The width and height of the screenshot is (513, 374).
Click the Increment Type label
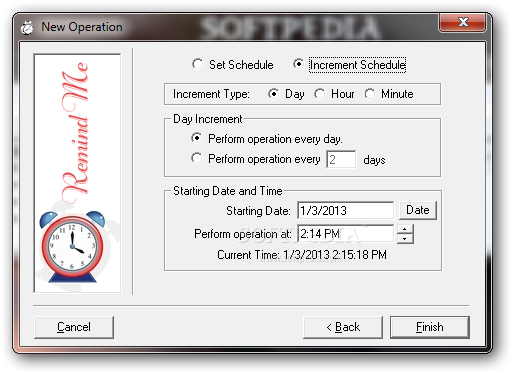point(211,94)
